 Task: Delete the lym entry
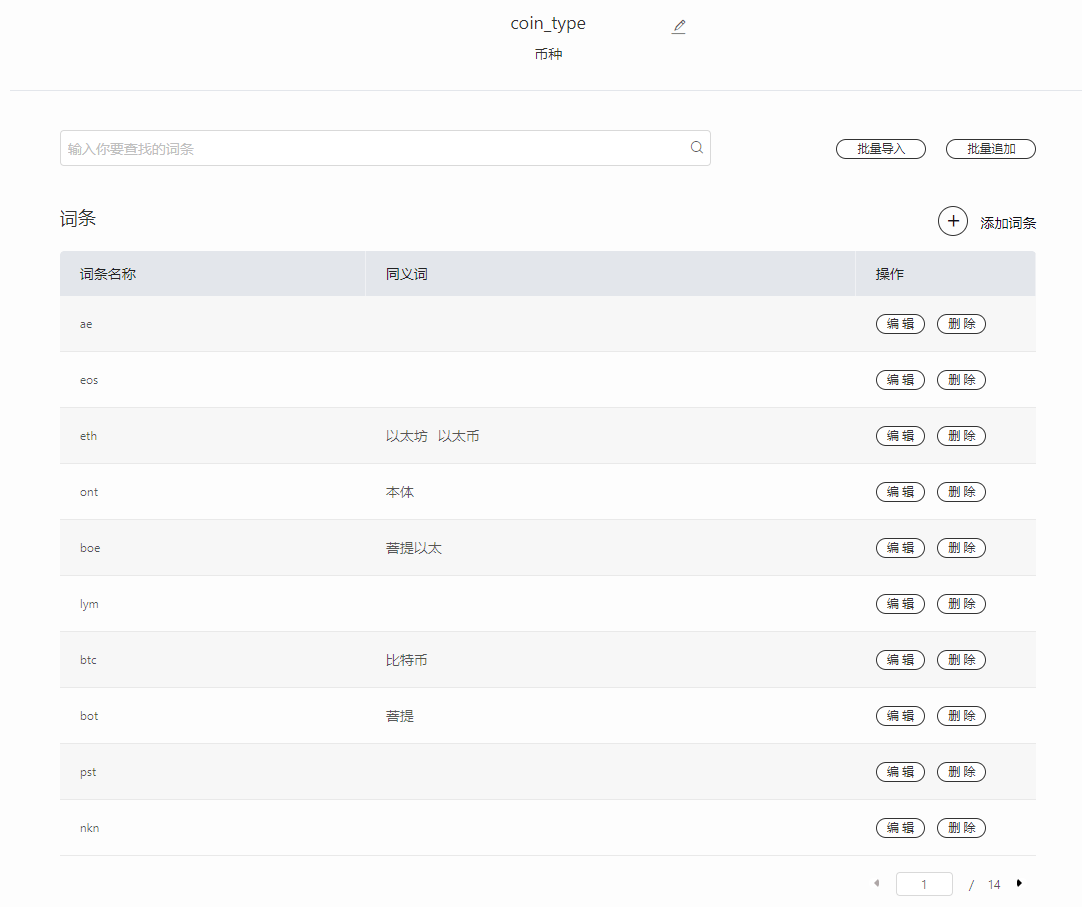961,603
